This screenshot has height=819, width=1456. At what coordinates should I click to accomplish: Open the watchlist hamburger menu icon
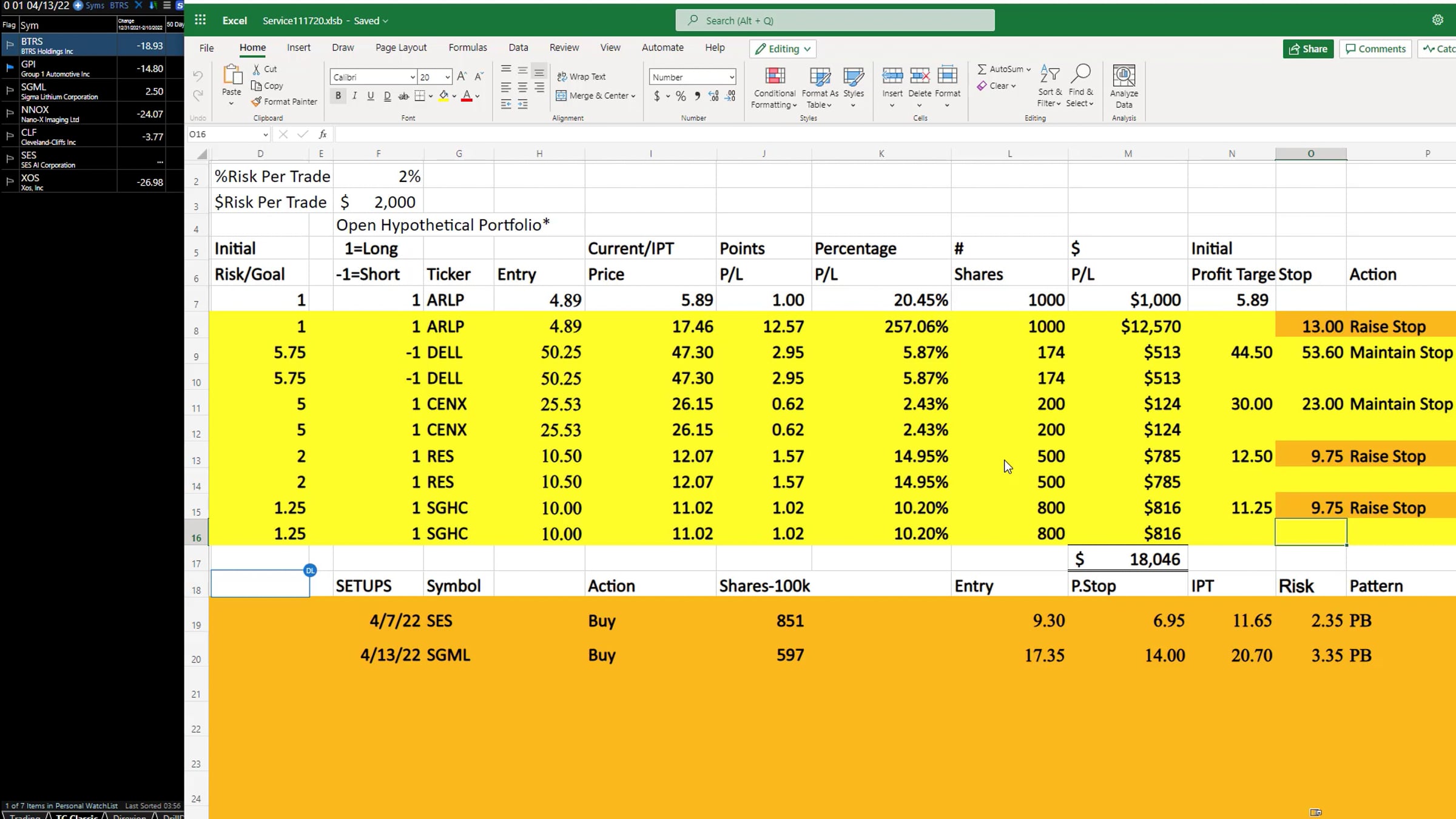pos(167,5)
